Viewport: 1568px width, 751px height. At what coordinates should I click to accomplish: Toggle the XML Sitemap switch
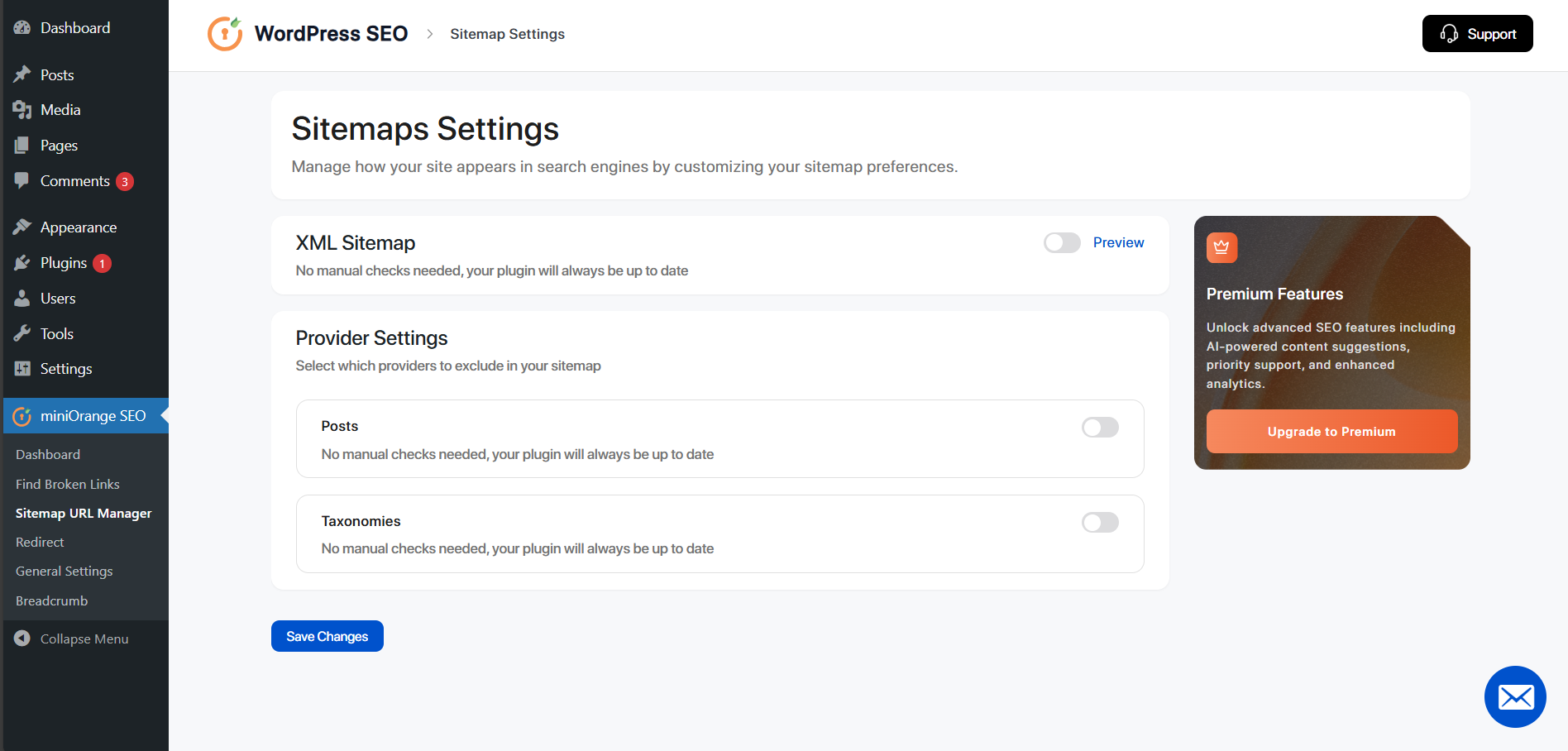coord(1061,242)
